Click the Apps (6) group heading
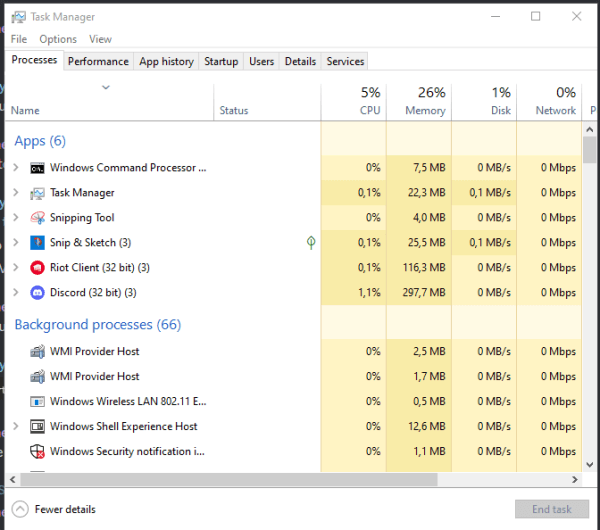 (40, 141)
